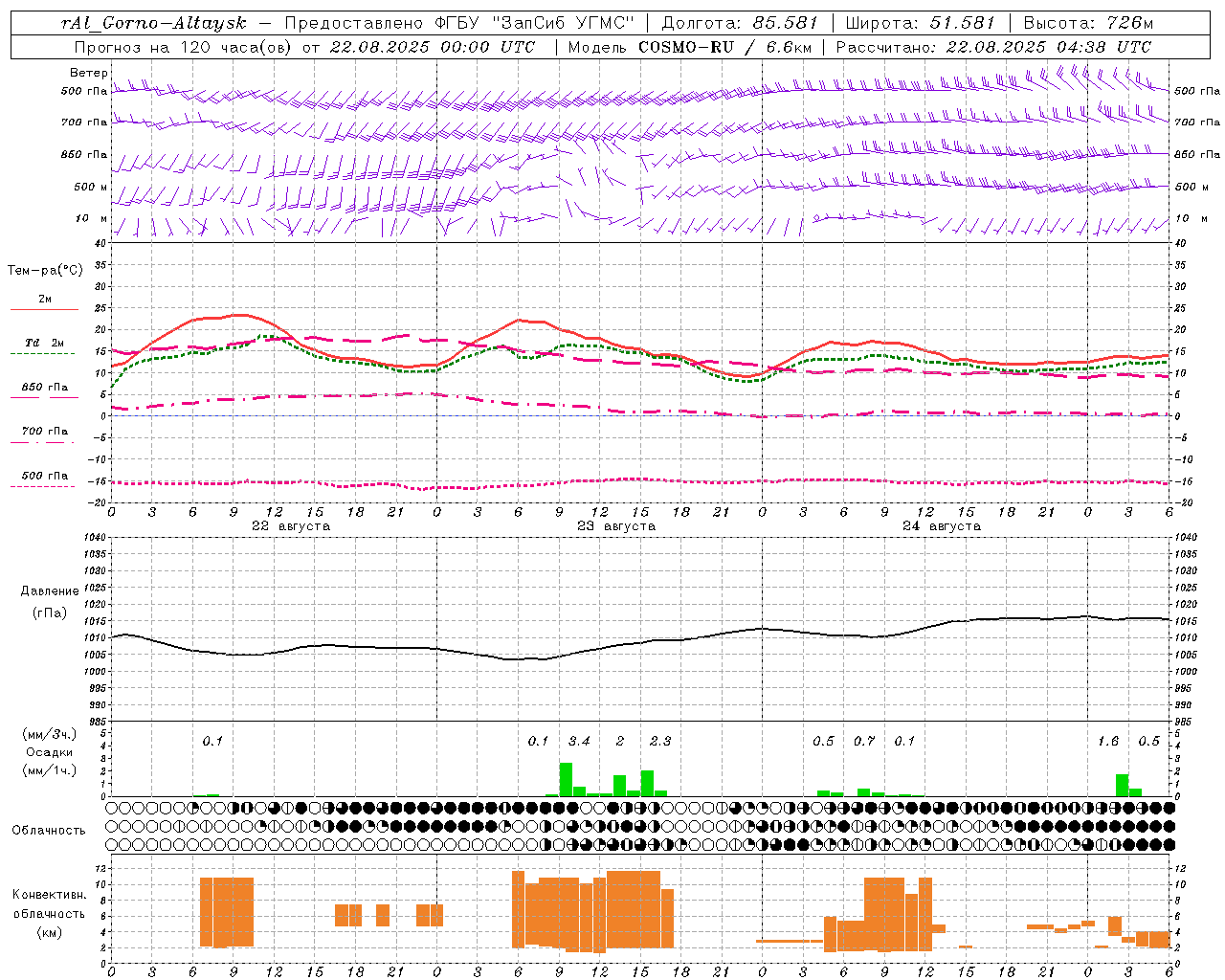Click the Конвективн. convective cloud label
Screen dimensions: 1225x980
[49, 895]
